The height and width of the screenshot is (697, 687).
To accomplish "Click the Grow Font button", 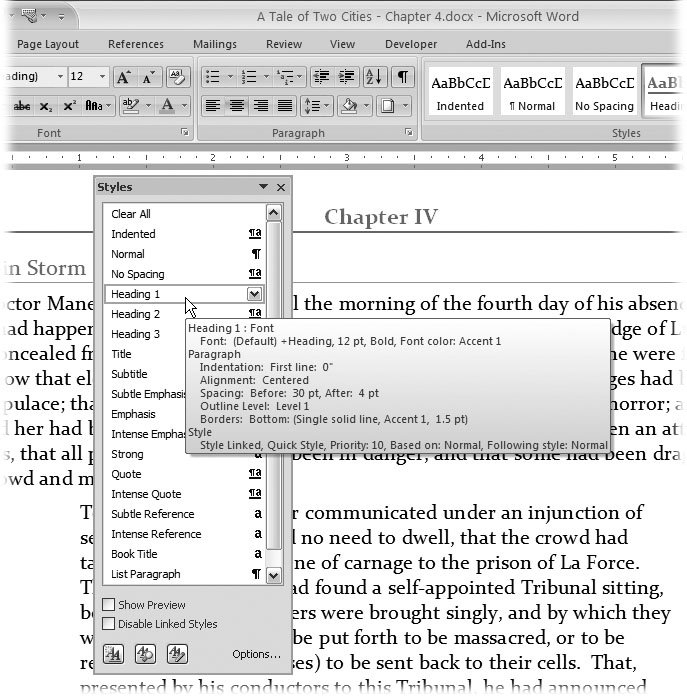I will tap(124, 77).
